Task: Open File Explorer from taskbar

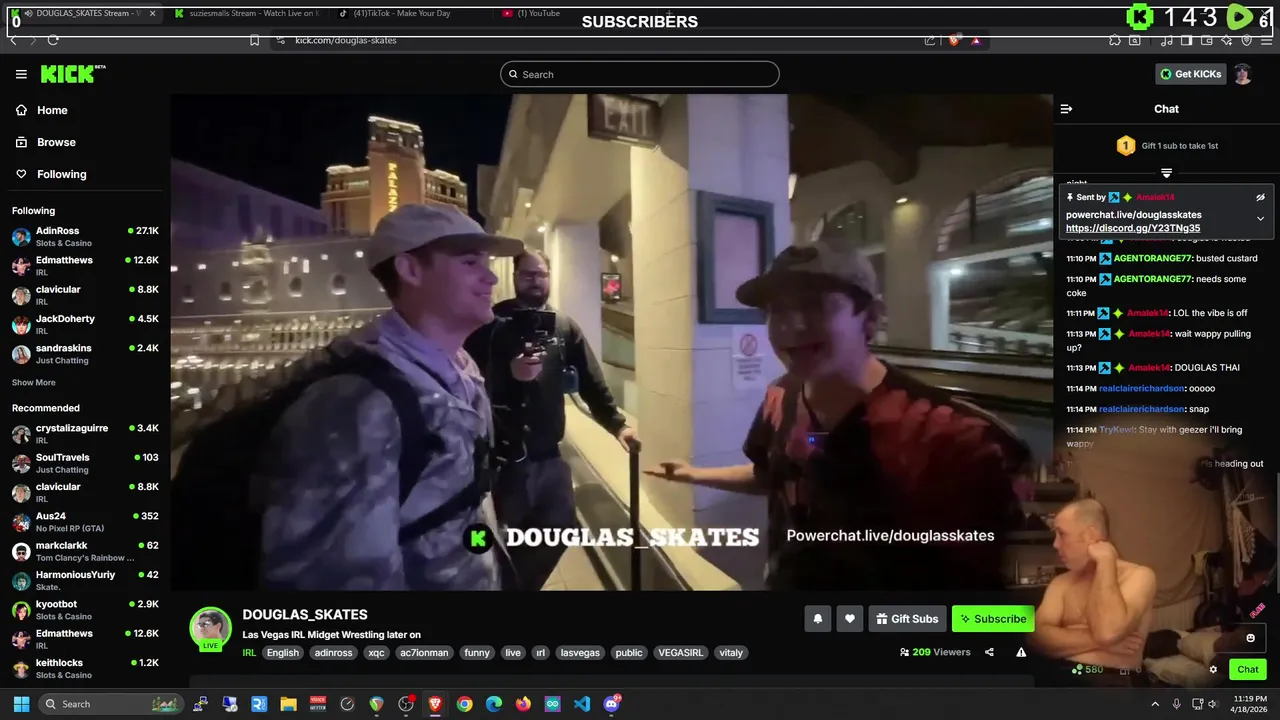Action: [288, 704]
